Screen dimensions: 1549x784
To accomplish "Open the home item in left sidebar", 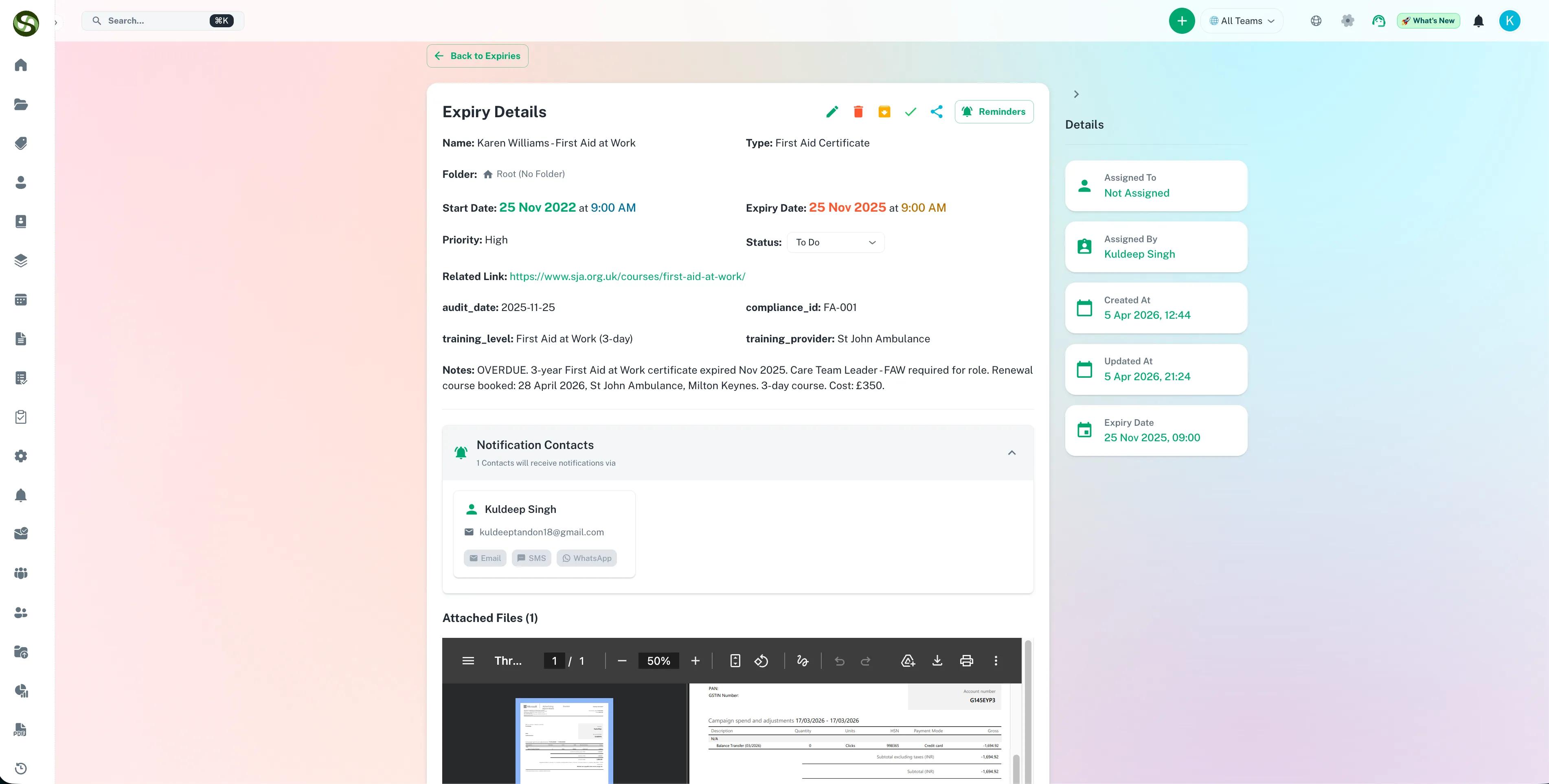I will (21, 65).
